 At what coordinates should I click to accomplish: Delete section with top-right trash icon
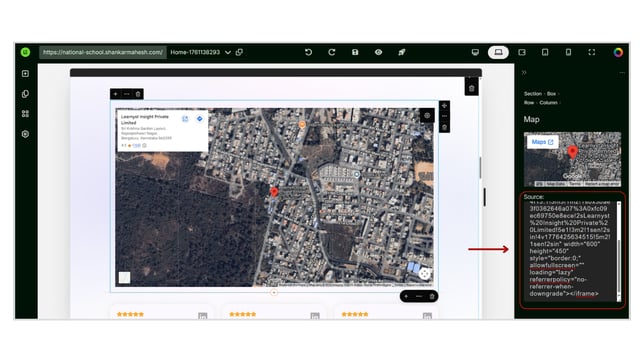pos(472,88)
